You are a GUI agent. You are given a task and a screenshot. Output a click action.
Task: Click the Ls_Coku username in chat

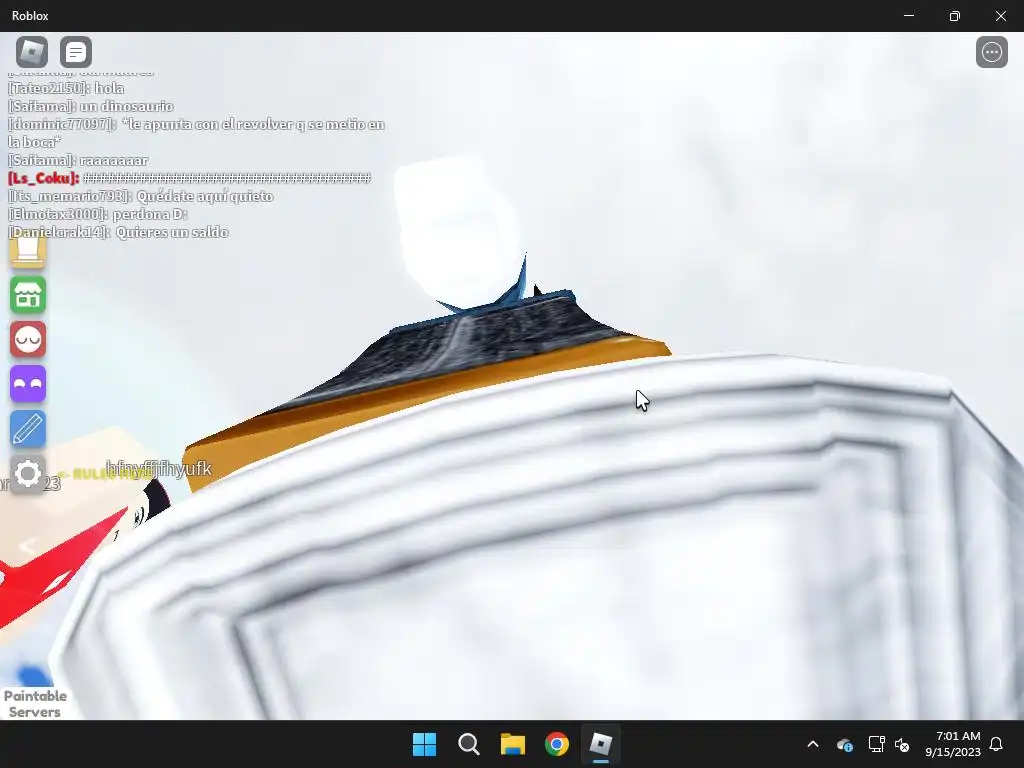click(x=44, y=178)
